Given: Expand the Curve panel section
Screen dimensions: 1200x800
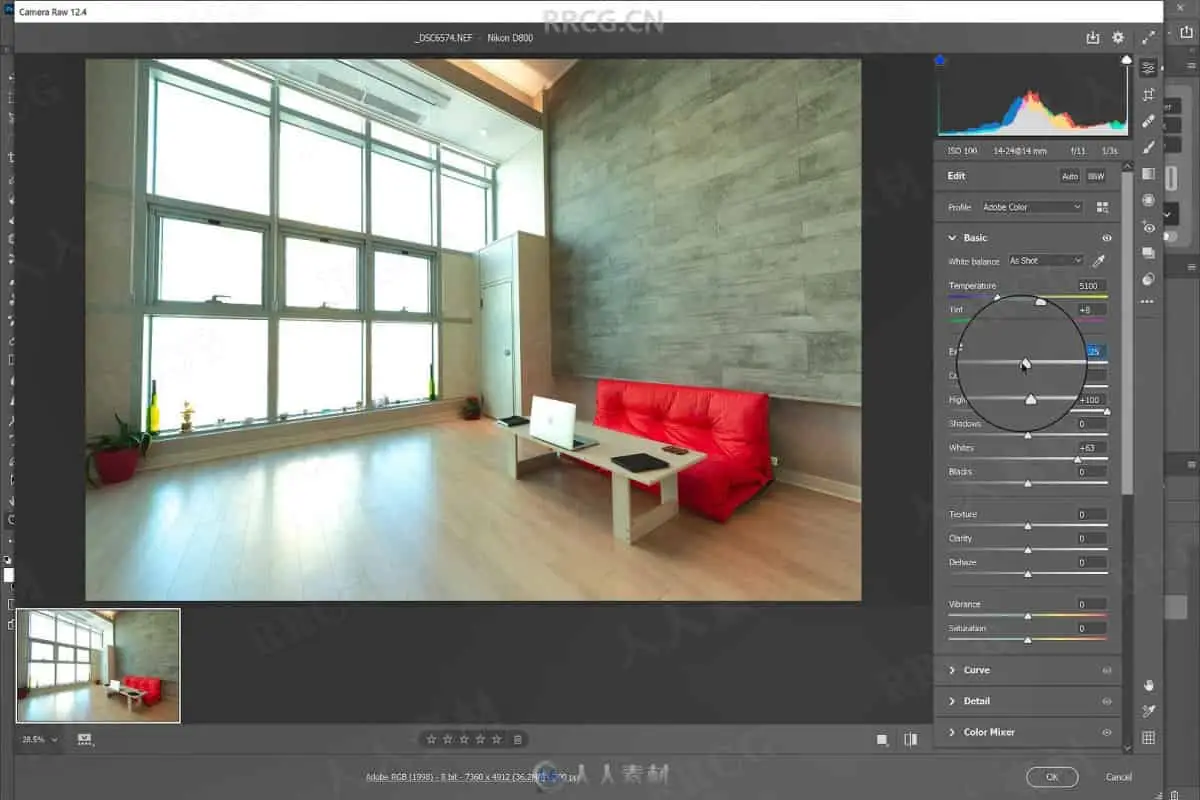Looking at the screenshot, I should coord(976,670).
